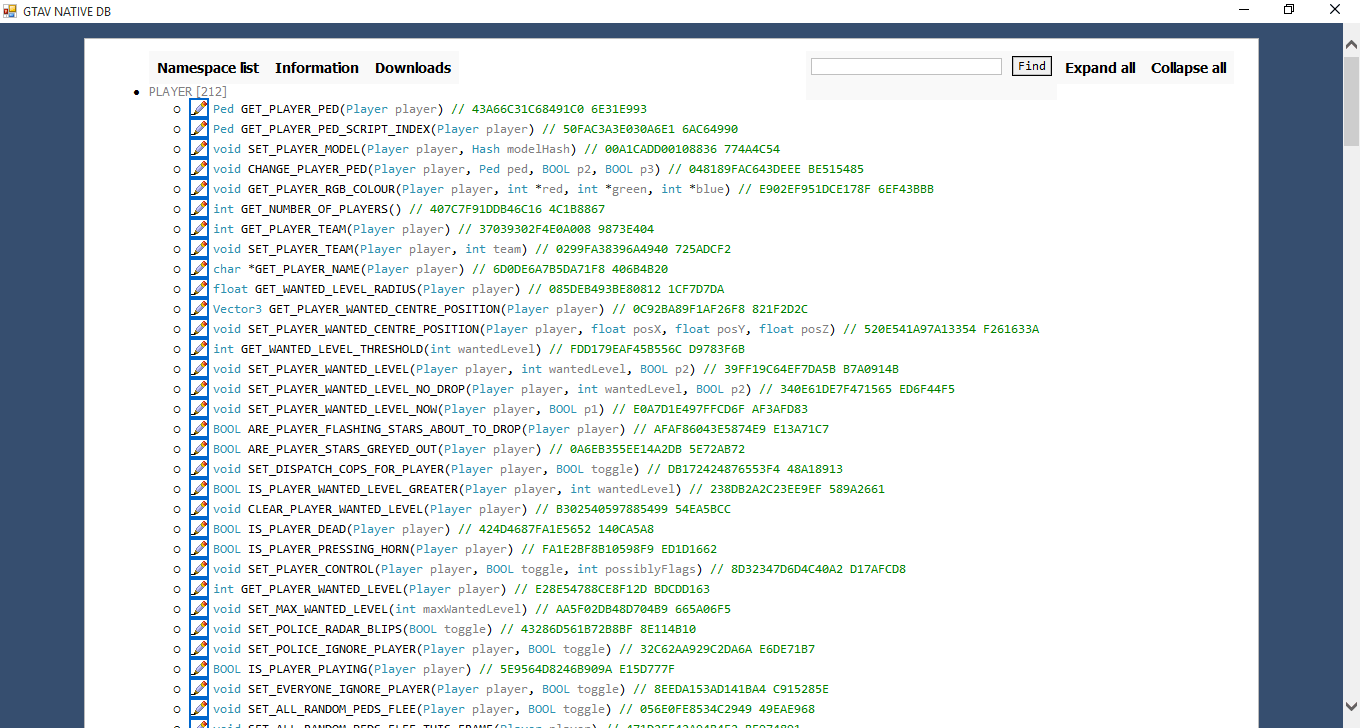Image resolution: width=1360 pixels, height=728 pixels.
Task: Click the Collapse all link
Action: (1188, 67)
